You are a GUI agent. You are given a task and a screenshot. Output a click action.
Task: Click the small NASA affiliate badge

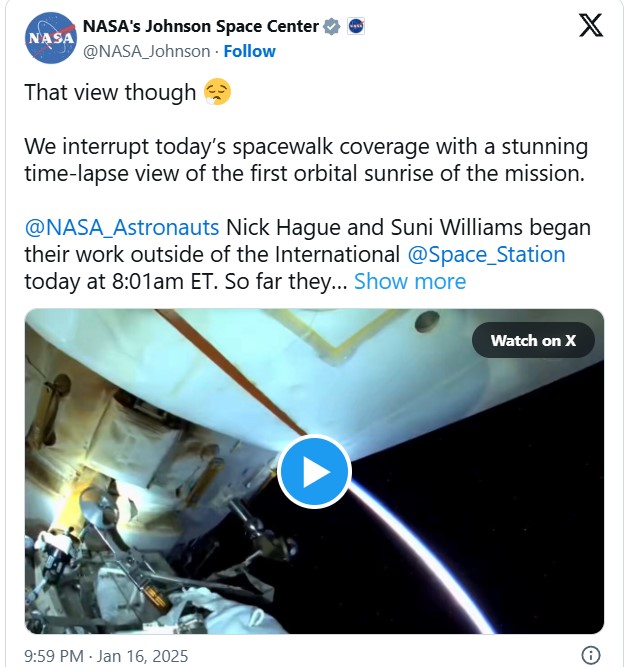355,26
